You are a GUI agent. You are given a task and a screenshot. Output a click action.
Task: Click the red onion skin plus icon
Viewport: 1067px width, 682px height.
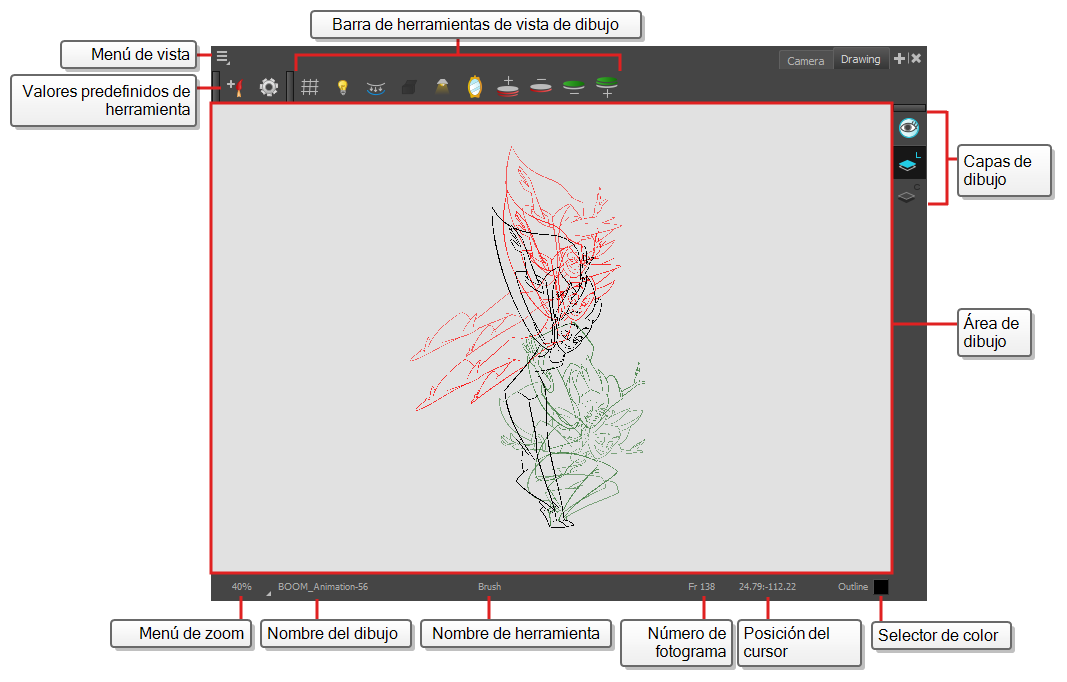tap(508, 87)
